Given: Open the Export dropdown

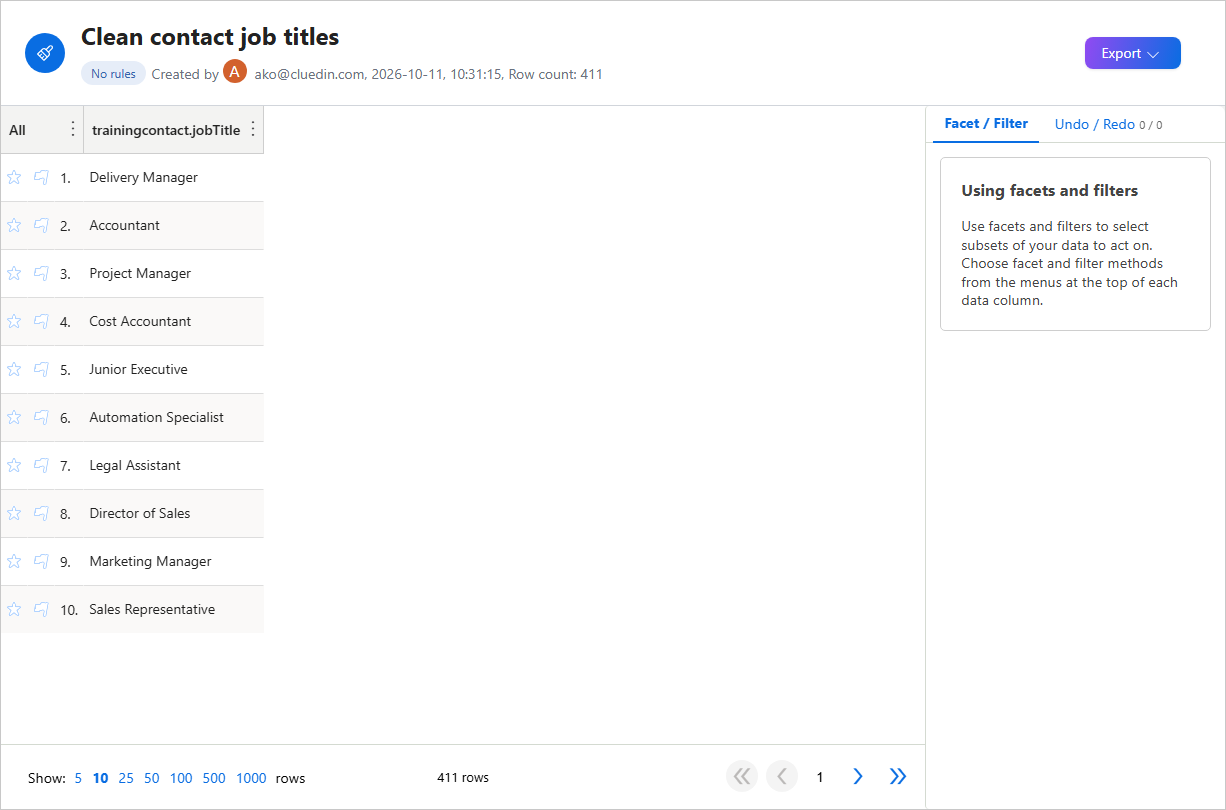Looking at the screenshot, I should point(1133,53).
